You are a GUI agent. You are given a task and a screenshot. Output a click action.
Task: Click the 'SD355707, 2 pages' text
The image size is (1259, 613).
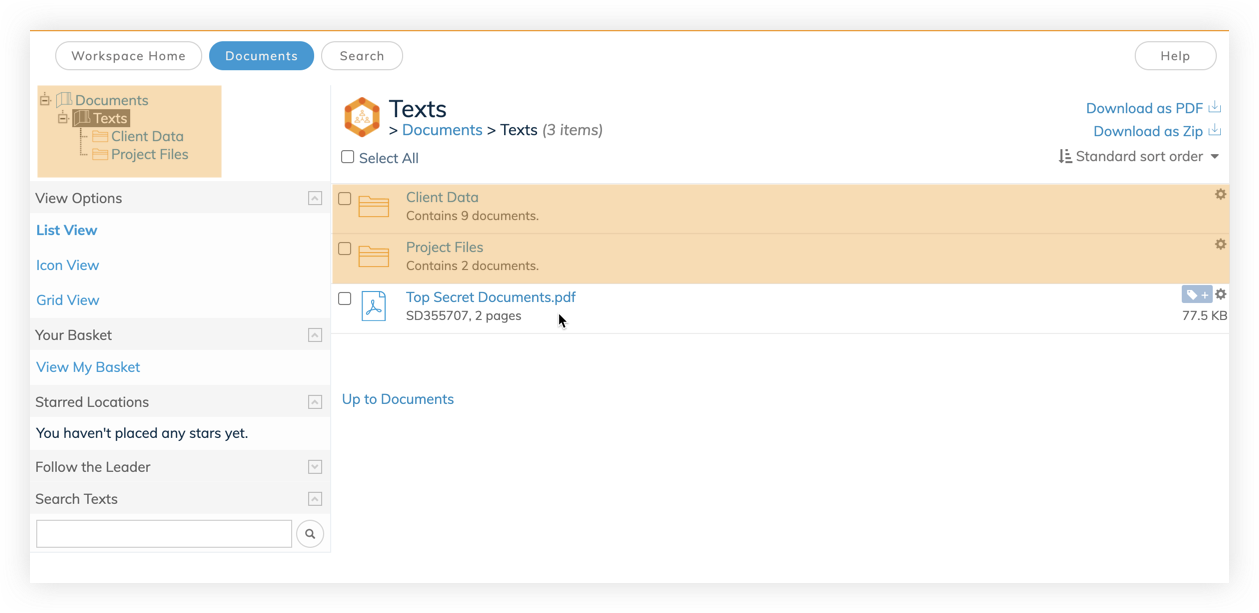(x=464, y=316)
